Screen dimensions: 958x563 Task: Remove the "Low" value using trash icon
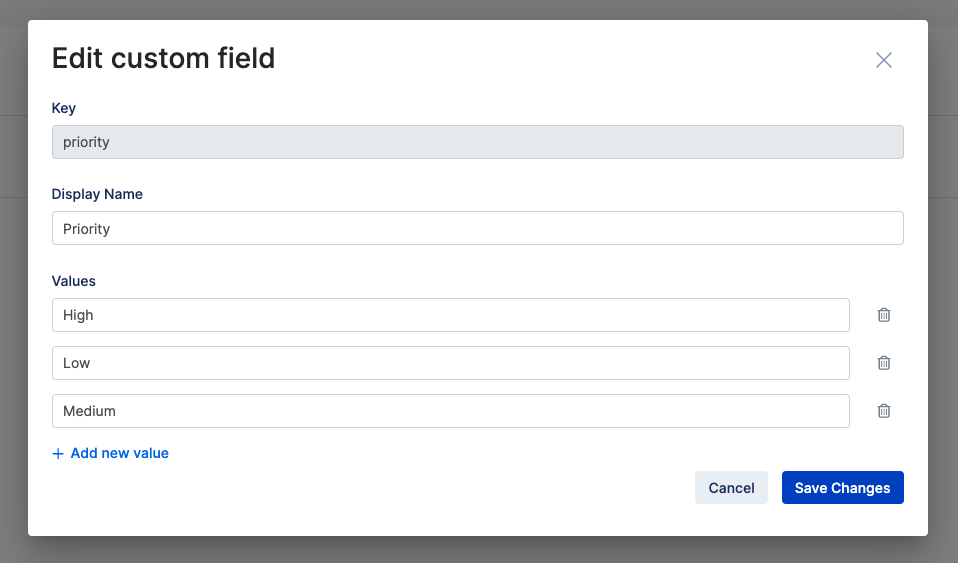[884, 363]
